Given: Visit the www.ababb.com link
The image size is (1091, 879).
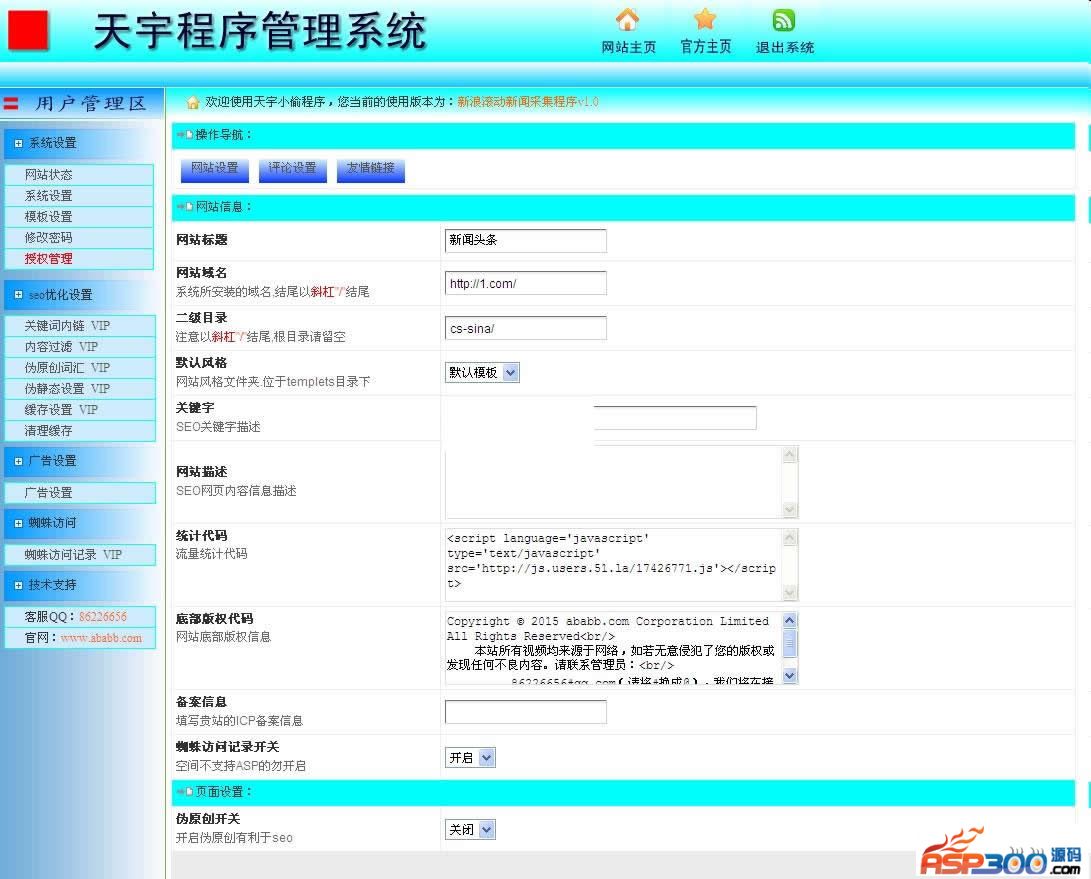Looking at the screenshot, I should point(101,638).
